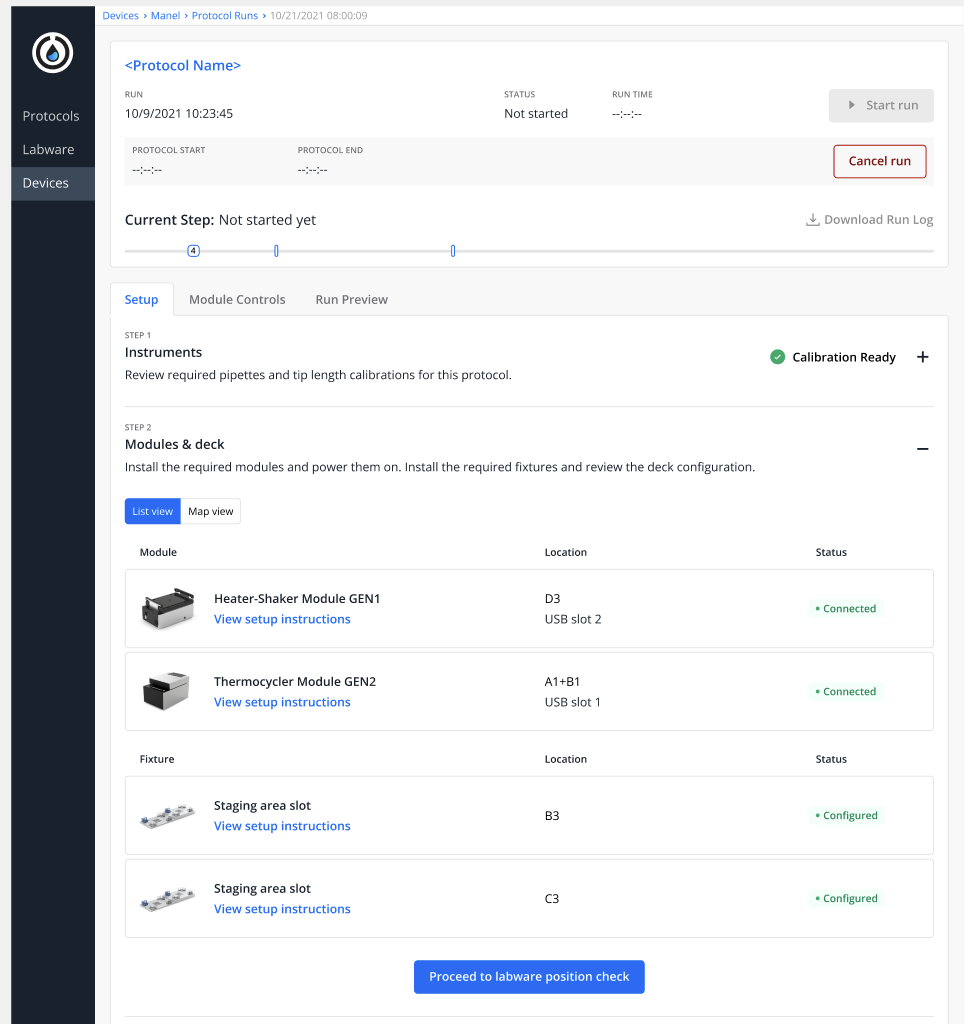
Task: Switch to Map view
Action: (x=210, y=511)
